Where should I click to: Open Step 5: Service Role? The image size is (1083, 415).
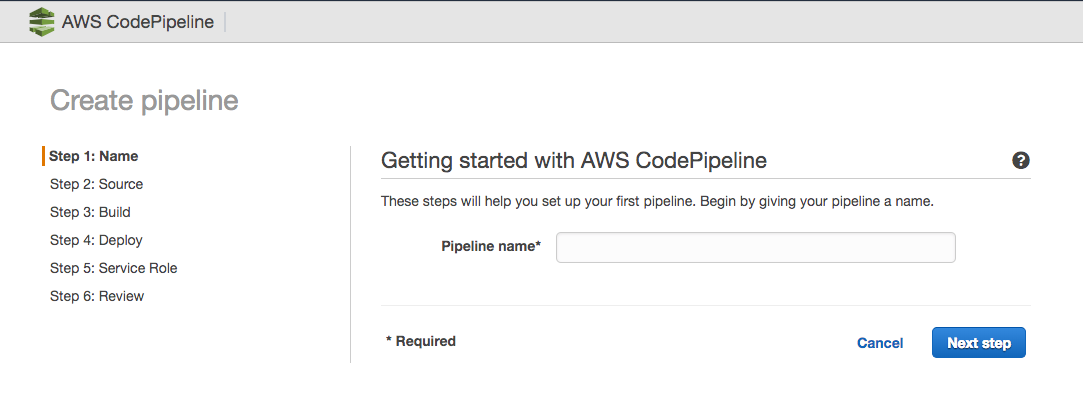[x=114, y=268]
